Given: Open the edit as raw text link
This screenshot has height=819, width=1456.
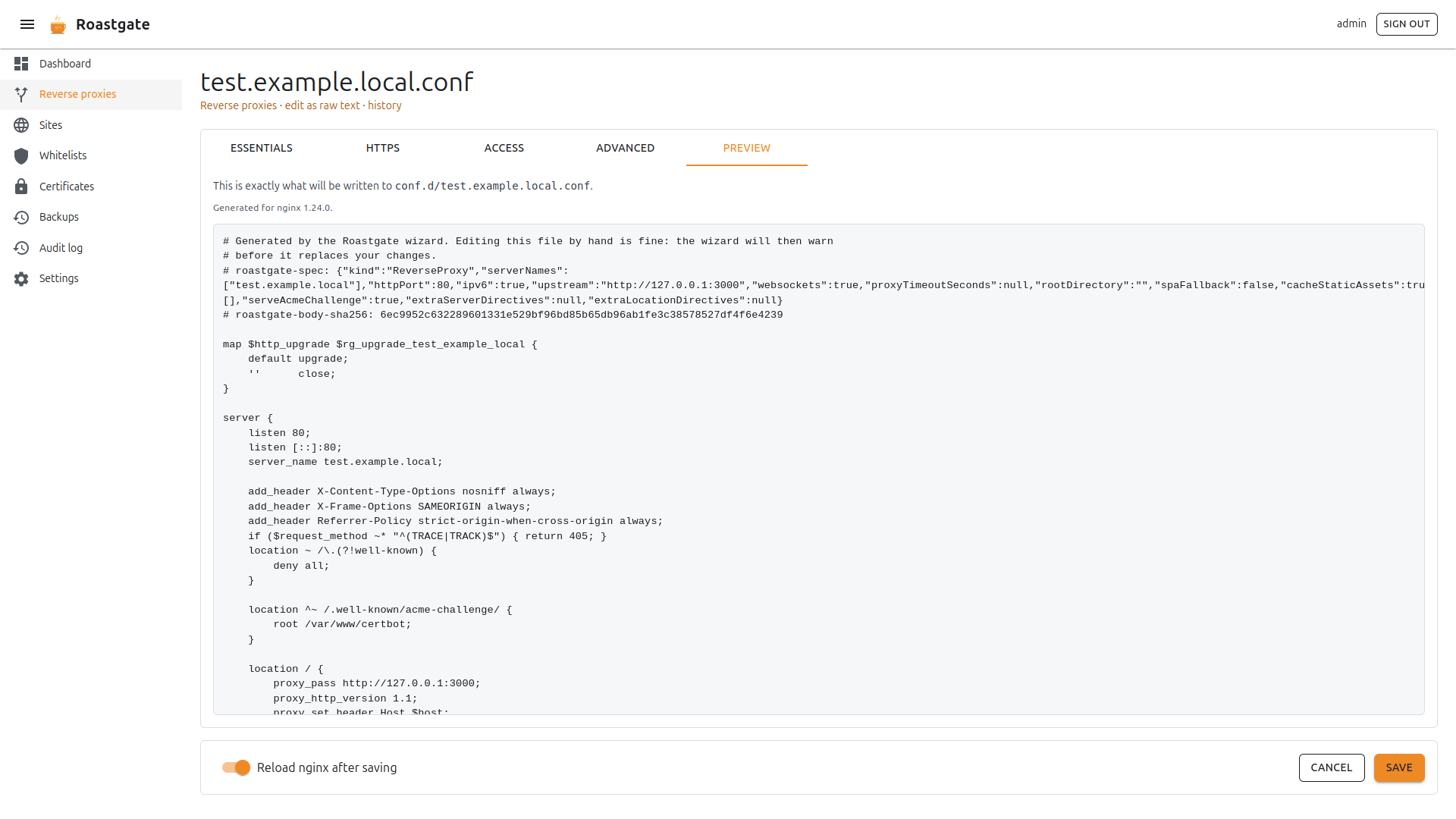Looking at the screenshot, I should [322, 105].
